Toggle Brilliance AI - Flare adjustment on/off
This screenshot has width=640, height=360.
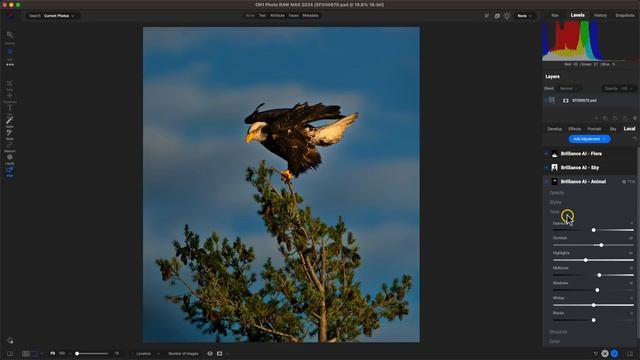(546, 154)
